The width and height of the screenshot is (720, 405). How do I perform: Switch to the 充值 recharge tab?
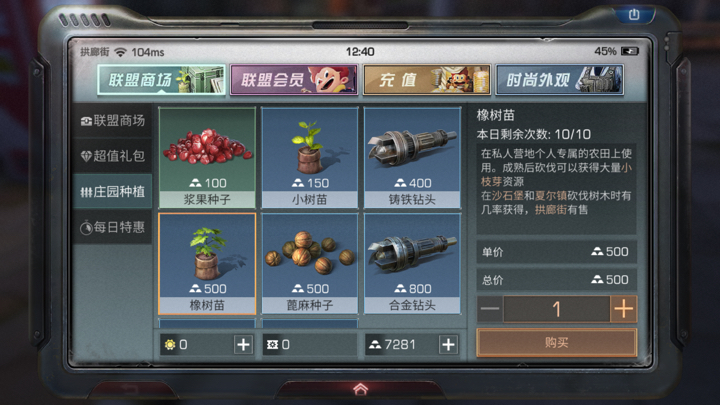pos(427,80)
